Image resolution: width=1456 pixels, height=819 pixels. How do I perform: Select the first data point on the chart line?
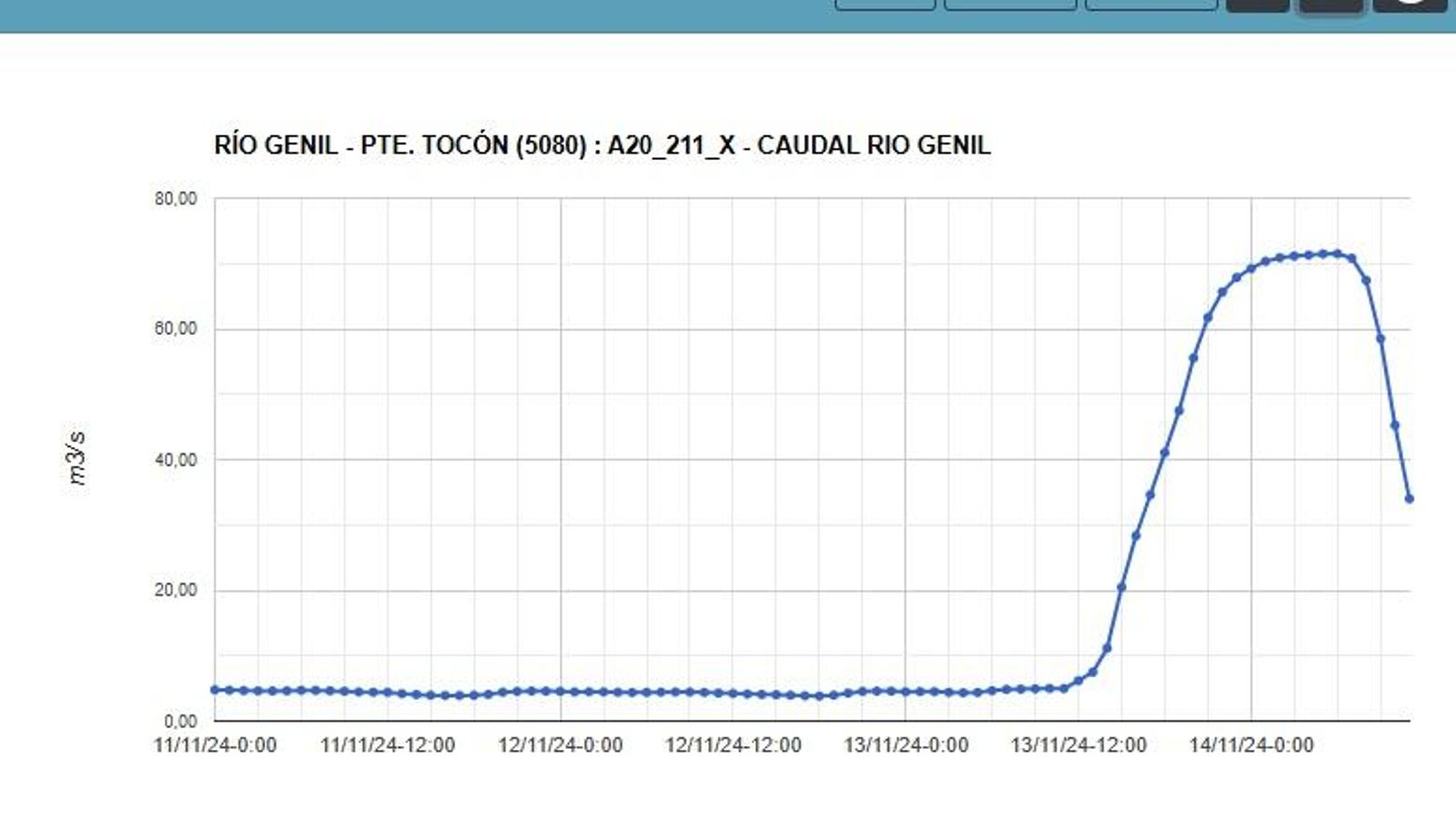pos(214,689)
